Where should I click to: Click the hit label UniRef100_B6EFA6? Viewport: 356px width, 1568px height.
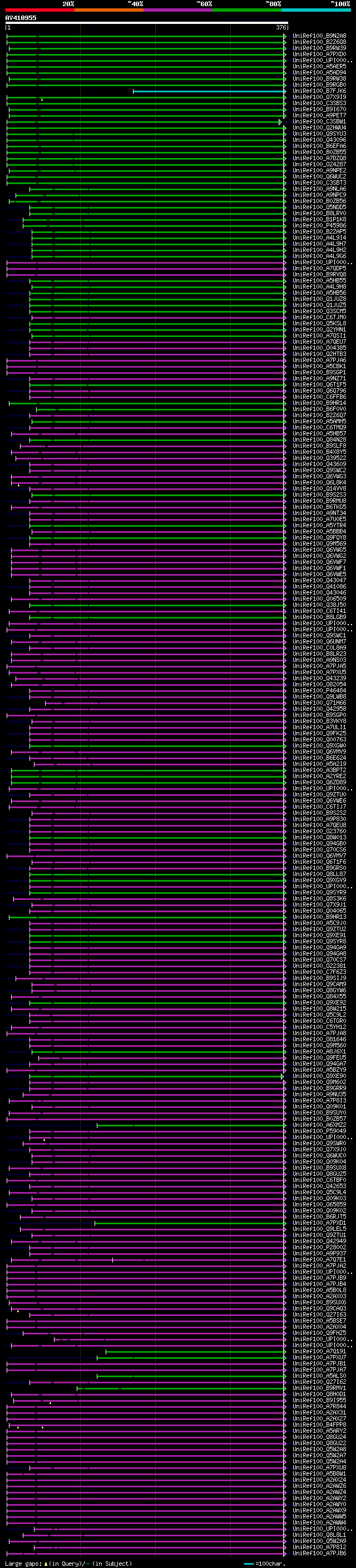click(319, 146)
